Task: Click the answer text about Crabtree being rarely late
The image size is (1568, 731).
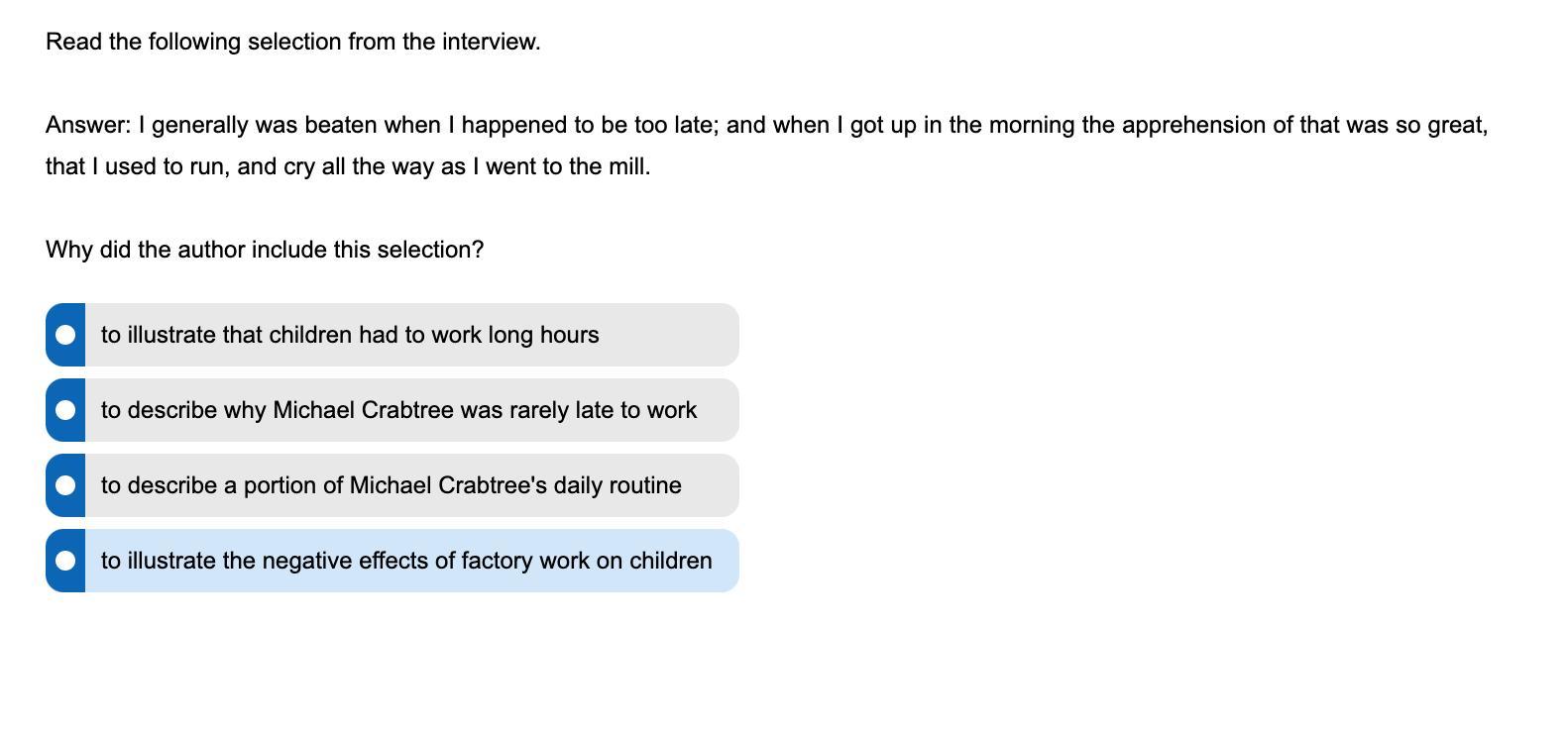Action: coord(398,410)
